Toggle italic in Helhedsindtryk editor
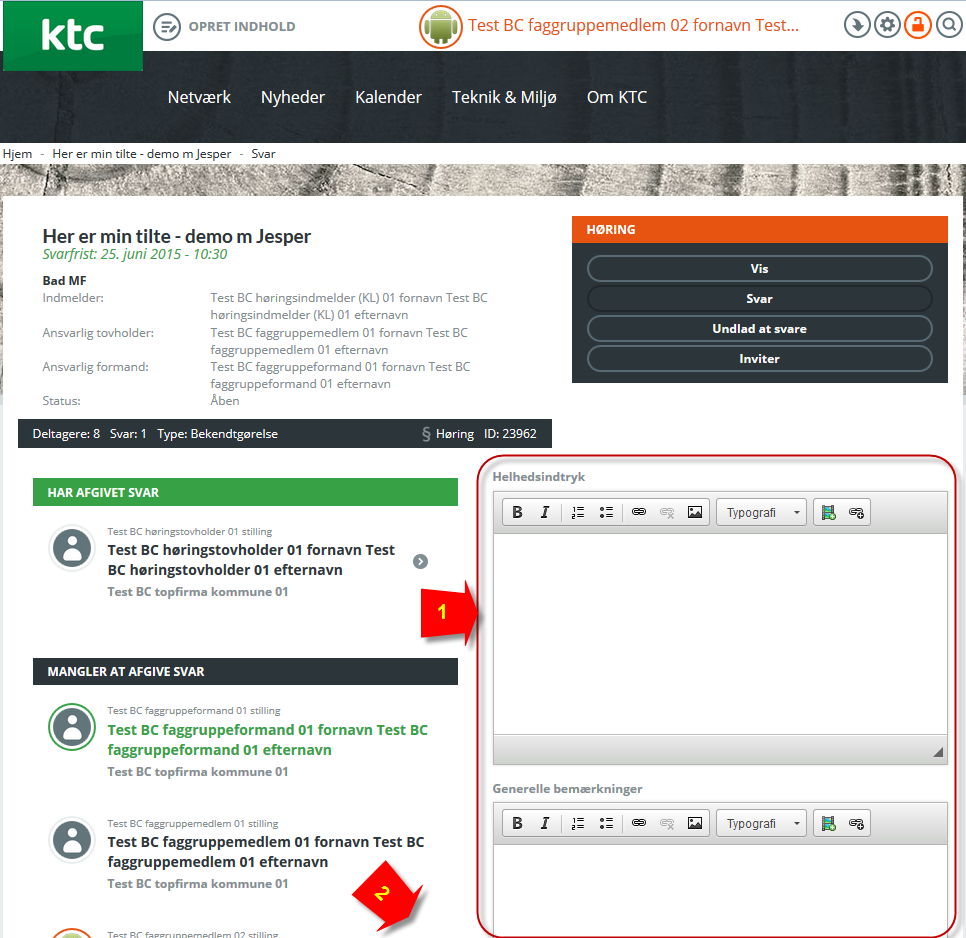Image resolution: width=966 pixels, height=938 pixels. [545, 512]
